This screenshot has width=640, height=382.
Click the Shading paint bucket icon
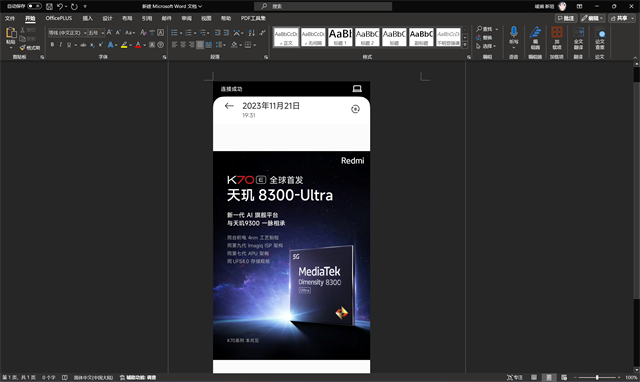(x=234, y=45)
